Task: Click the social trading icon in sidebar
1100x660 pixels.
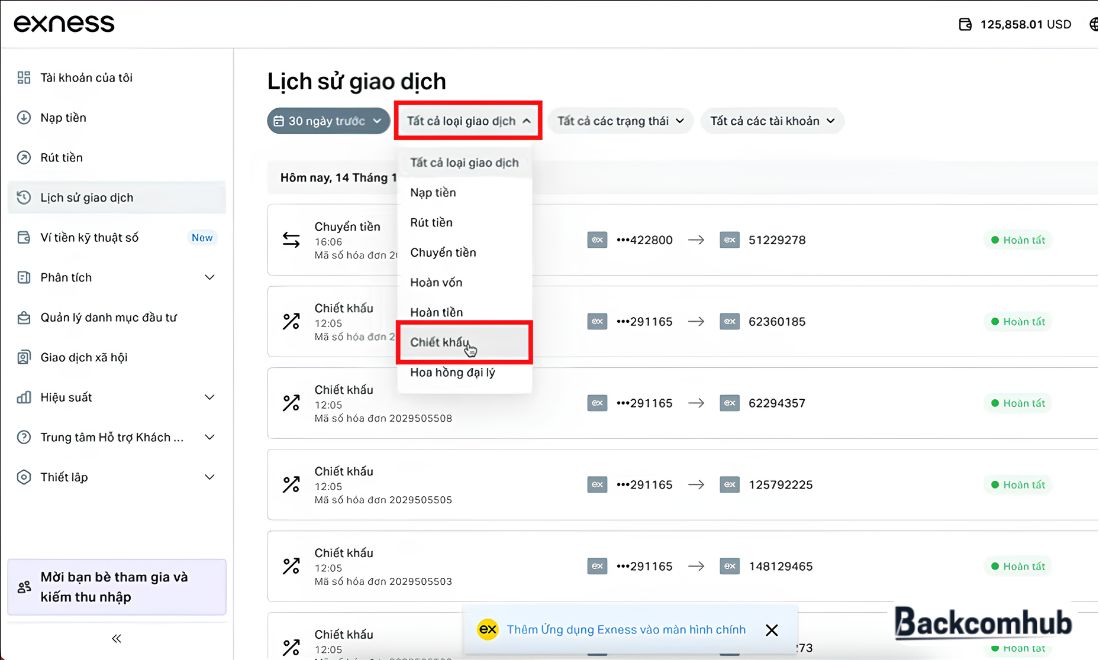Action: tap(24, 358)
